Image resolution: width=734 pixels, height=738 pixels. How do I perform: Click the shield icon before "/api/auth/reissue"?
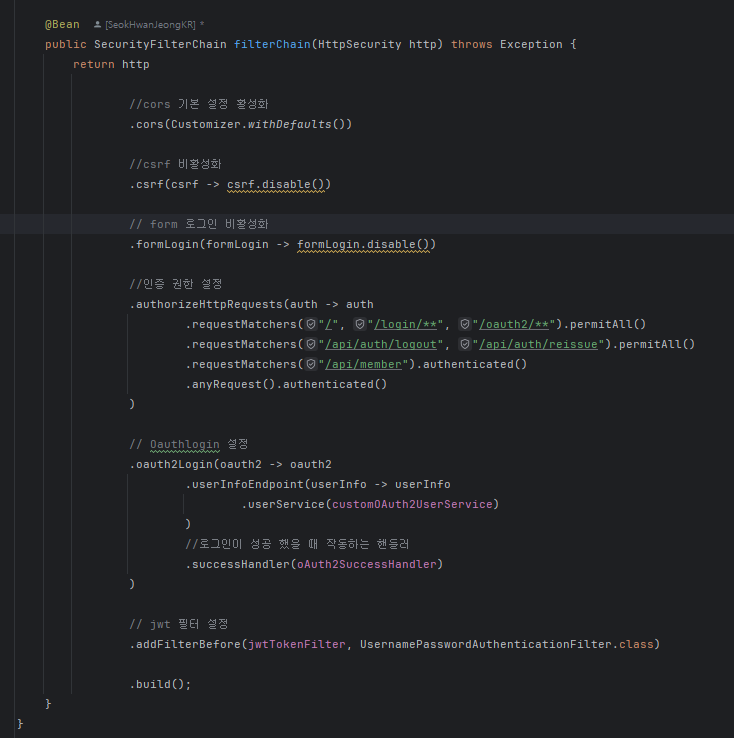click(465, 344)
